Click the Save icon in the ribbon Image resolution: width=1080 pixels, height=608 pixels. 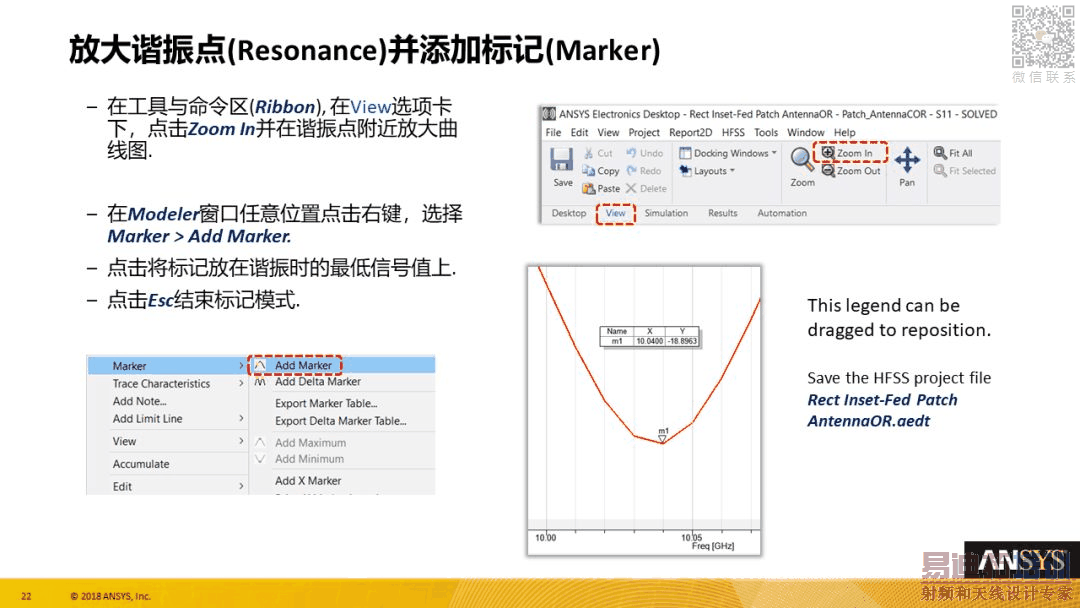561,160
